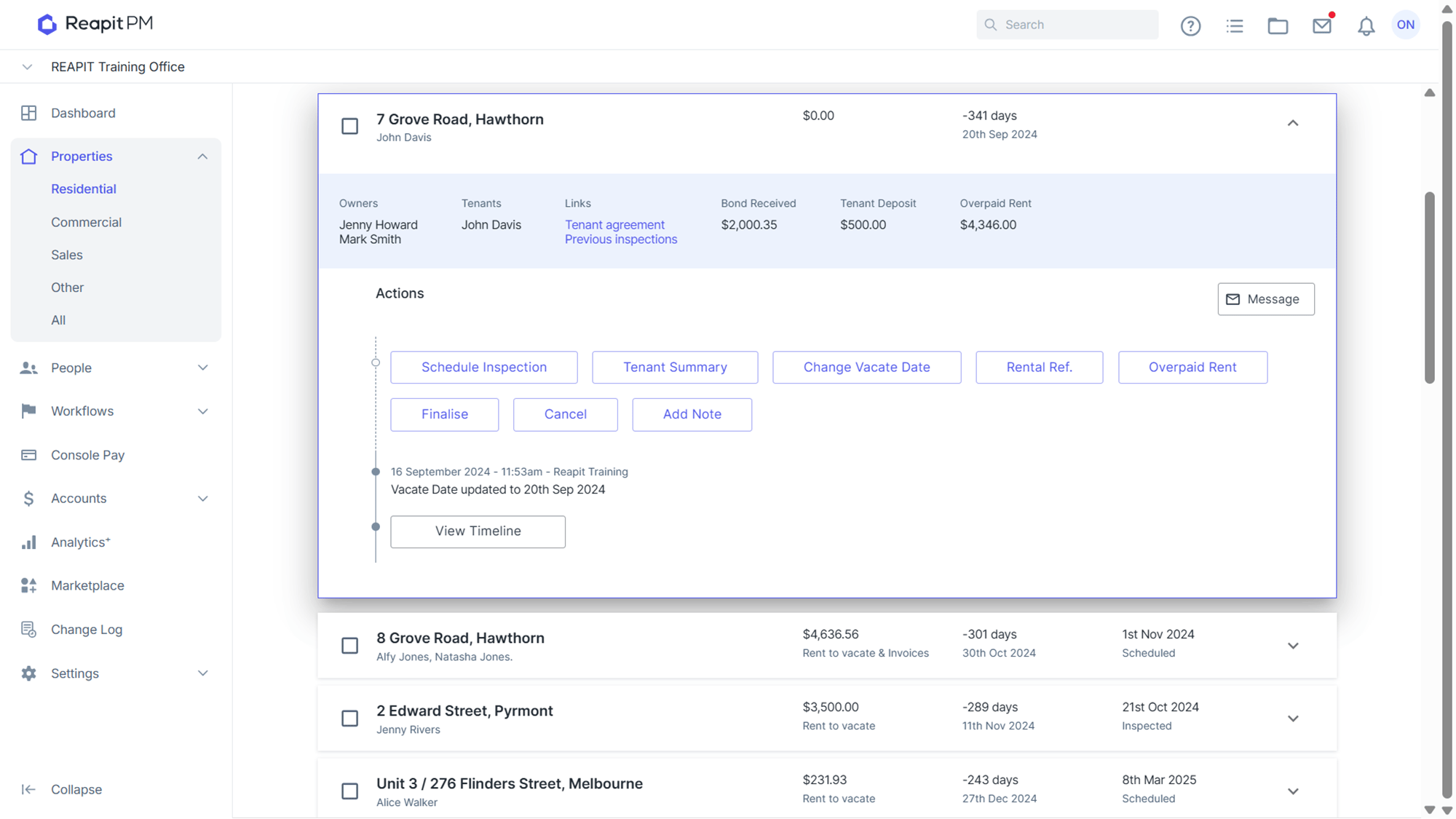This screenshot has width=1456, height=819.
Task: Show notifications bell
Action: [x=1366, y=26]
